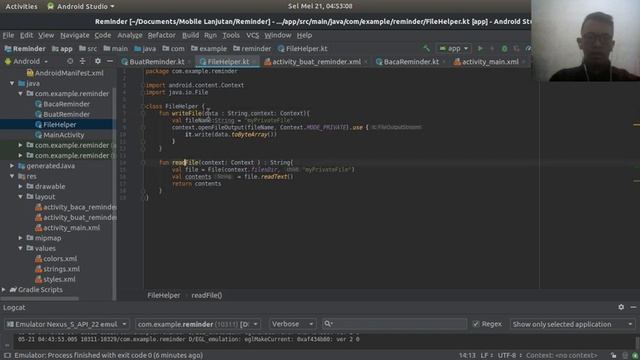Click collapse all icon in project panel
This screenshot has width=640, height=360.
82,61
